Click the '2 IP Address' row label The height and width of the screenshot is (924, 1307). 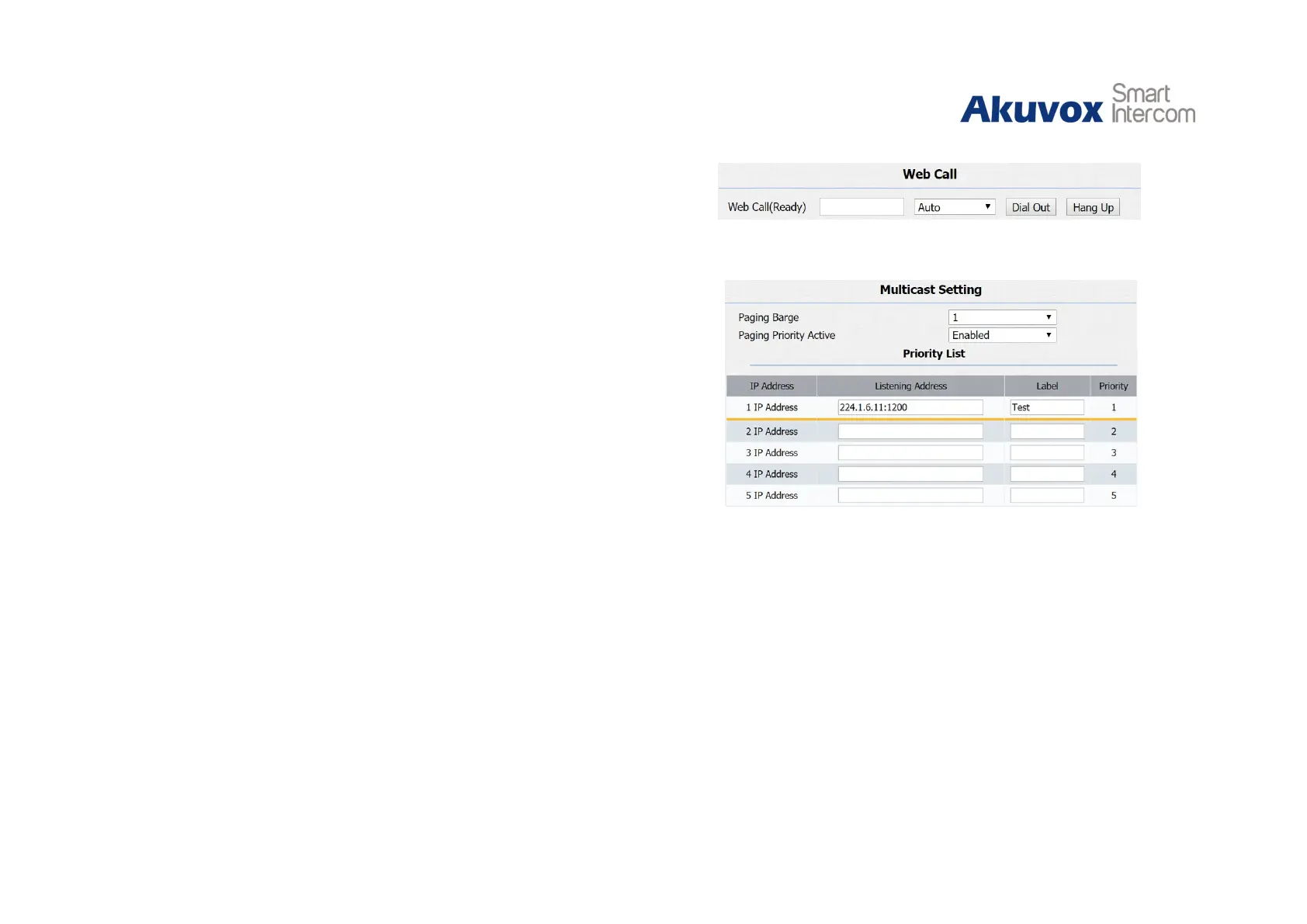[771, 431]
